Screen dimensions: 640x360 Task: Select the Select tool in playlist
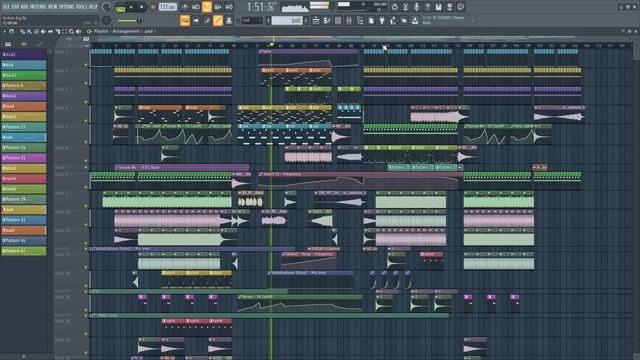[64, 31]
